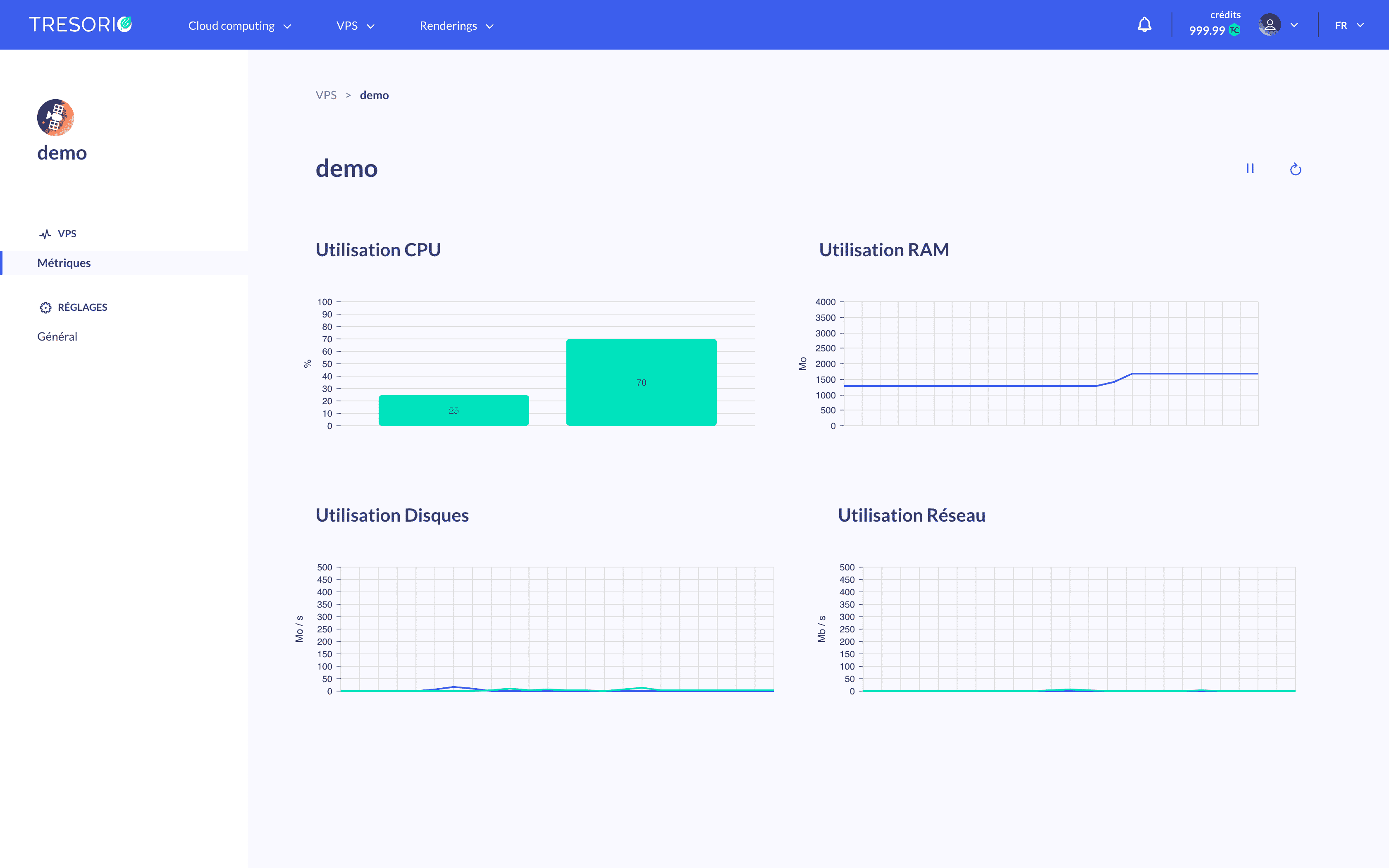Expand the Cloud computing menu
1389x868 pixels.
240,26
